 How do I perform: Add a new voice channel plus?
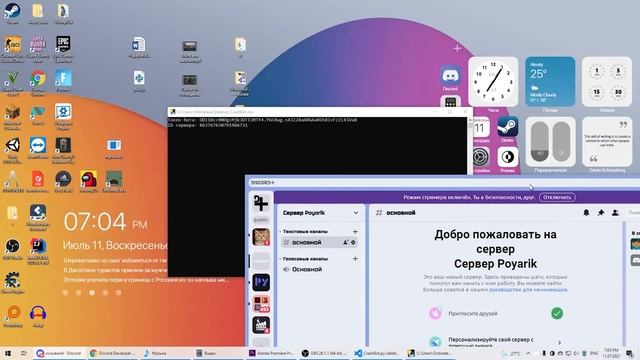point(355,258)
